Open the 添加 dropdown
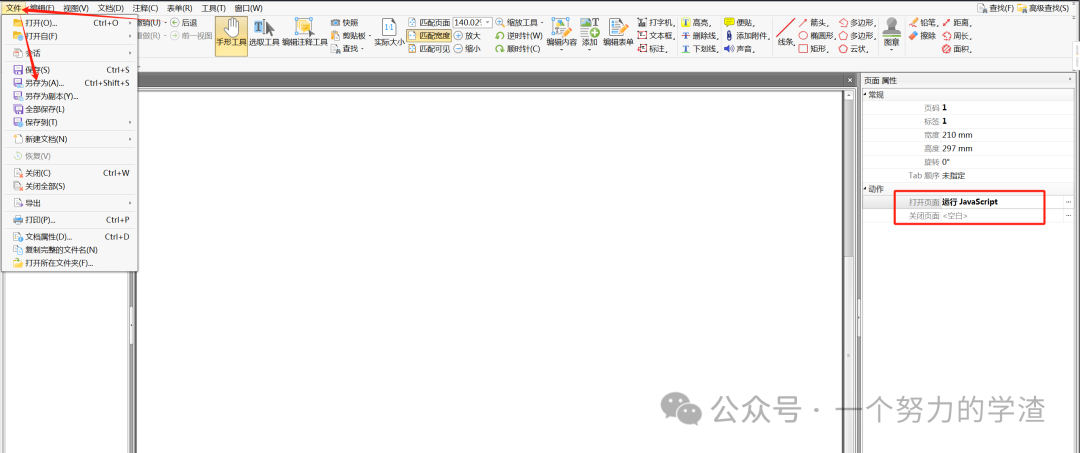1080x453 pixels. (589, 50)
